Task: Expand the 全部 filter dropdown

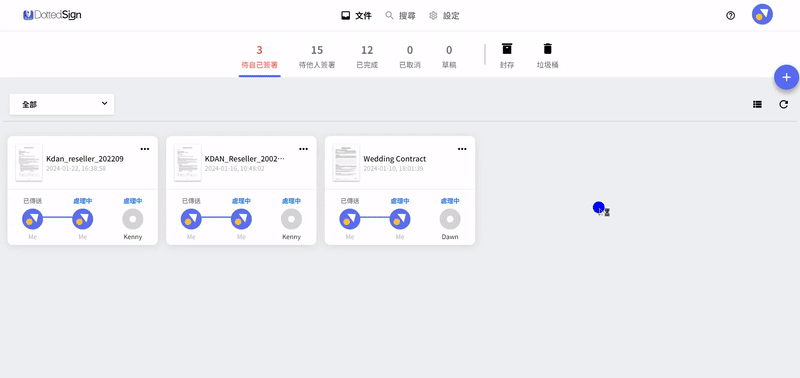Action: (x=62, y=104)
